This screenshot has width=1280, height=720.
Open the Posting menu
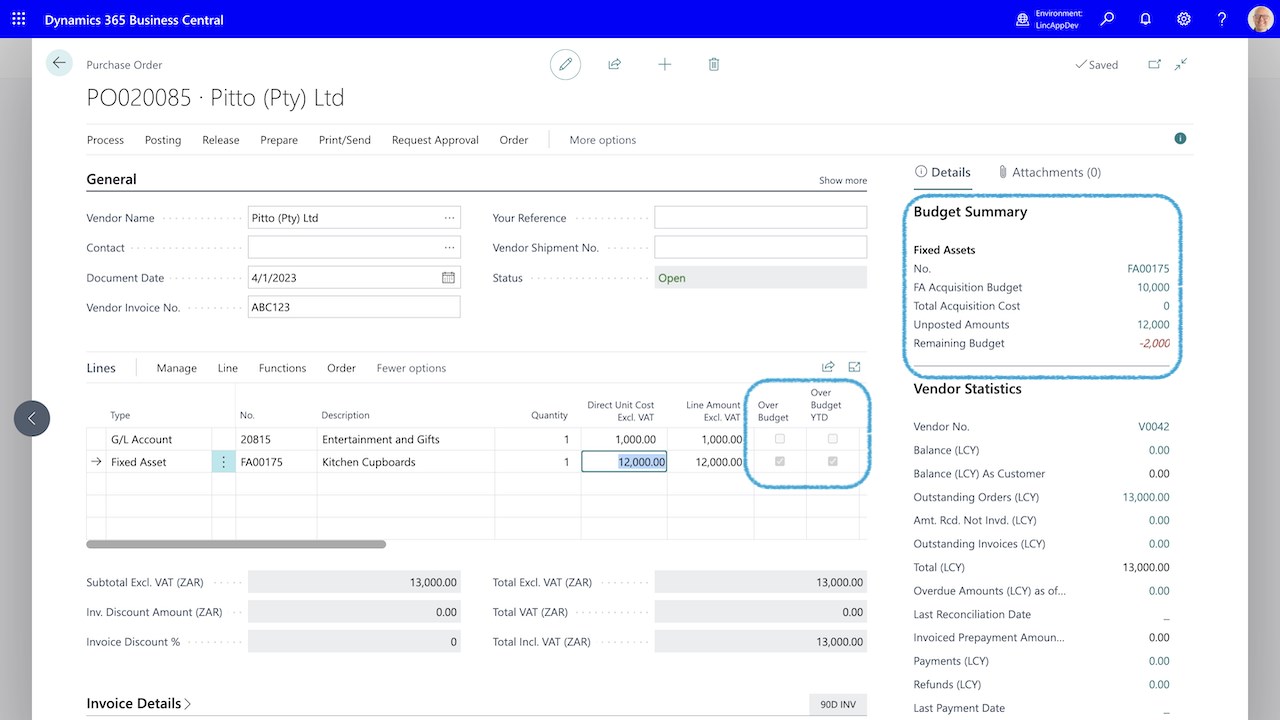coord(163,140)
